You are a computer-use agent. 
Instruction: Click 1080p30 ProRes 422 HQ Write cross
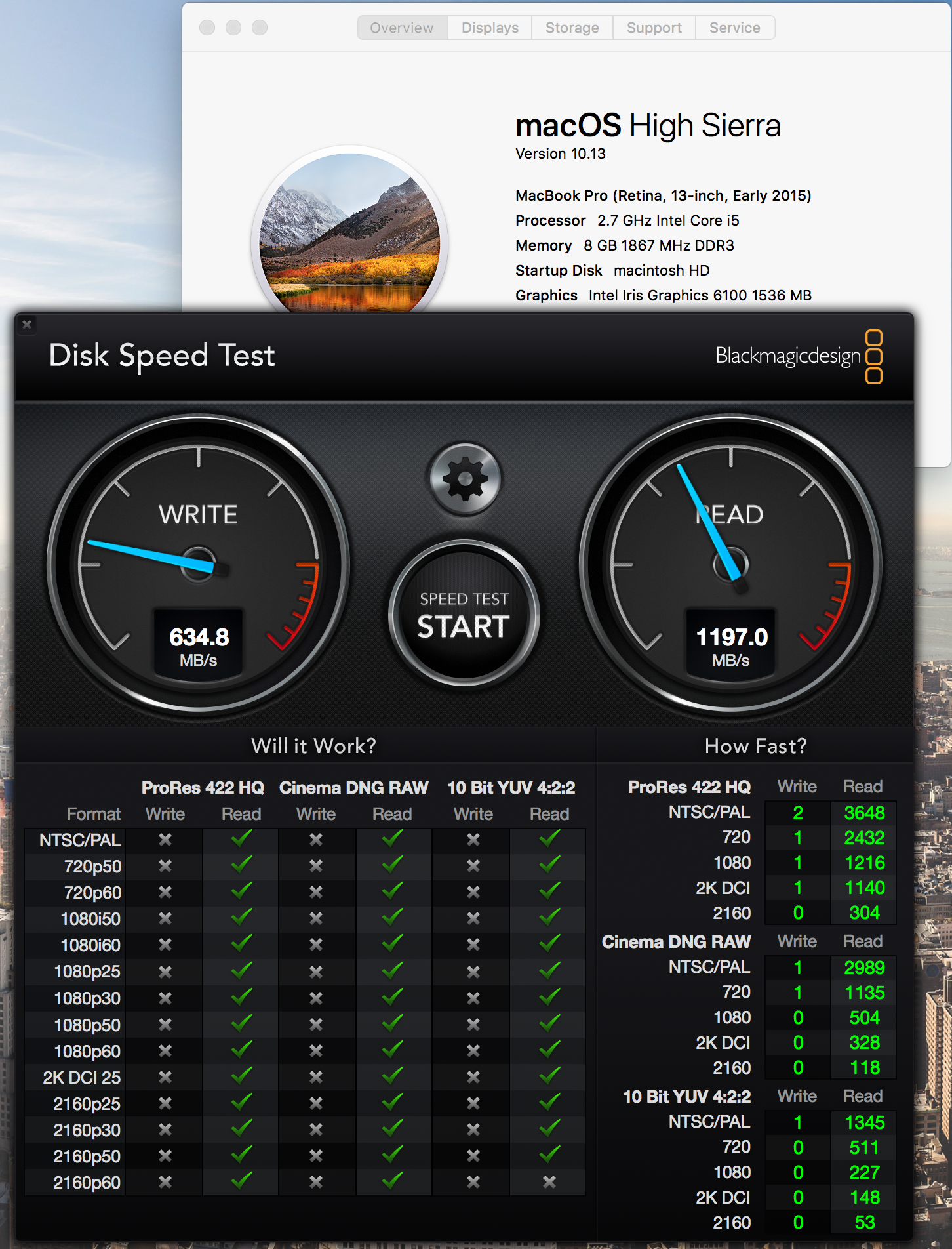(x=165, y=998)
